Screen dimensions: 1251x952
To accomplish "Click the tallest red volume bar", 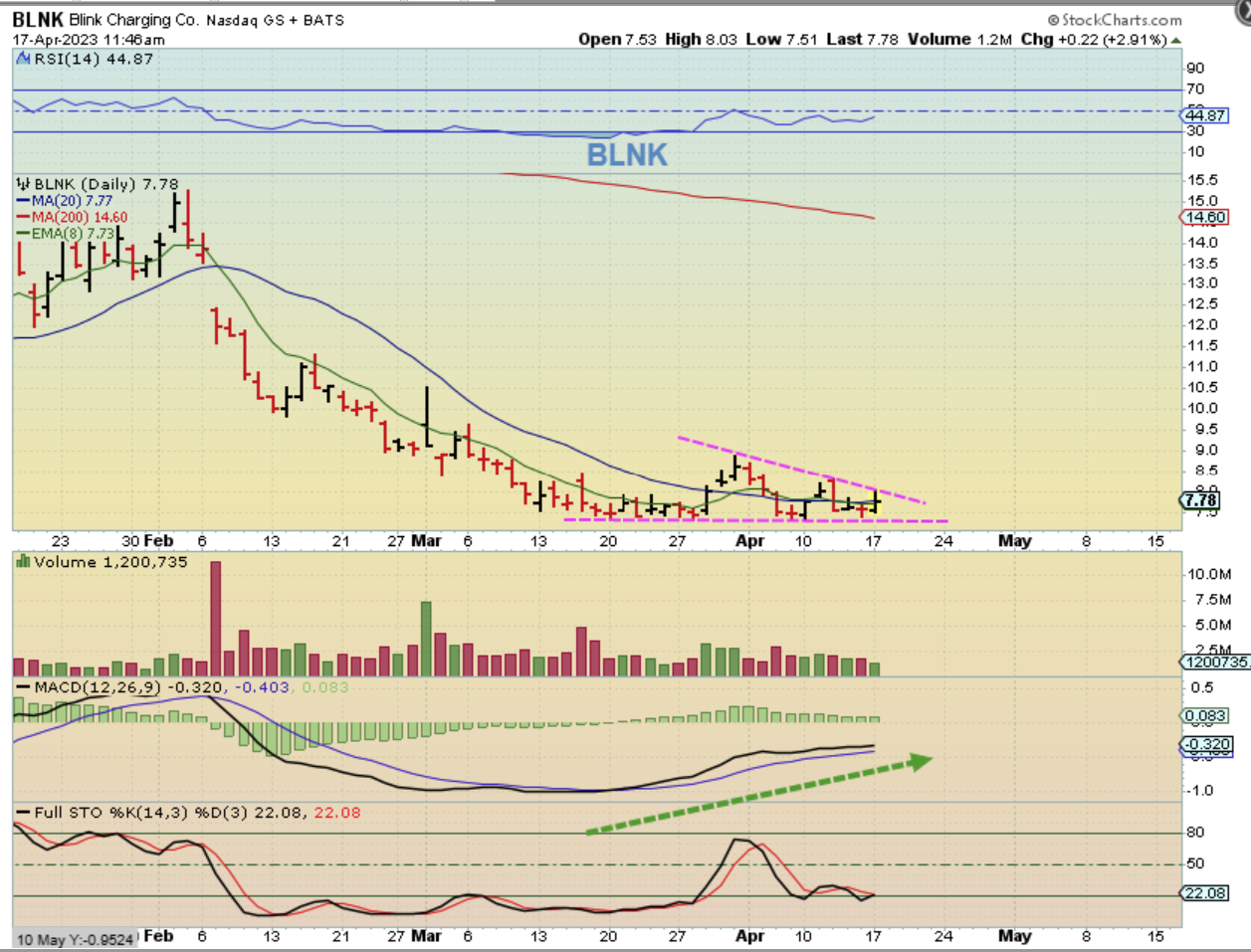I will pyautogui.click(x=216, y=619).
